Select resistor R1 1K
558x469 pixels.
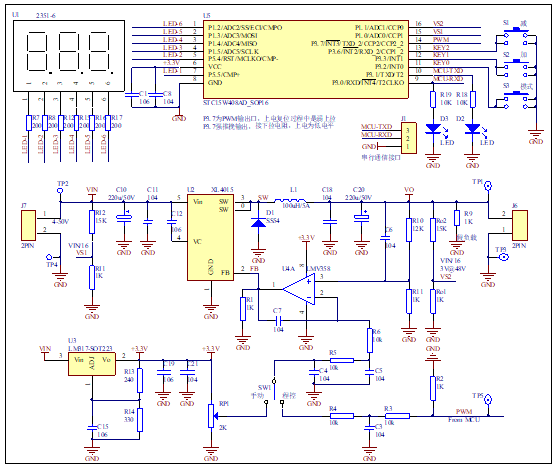pos(243,309)
